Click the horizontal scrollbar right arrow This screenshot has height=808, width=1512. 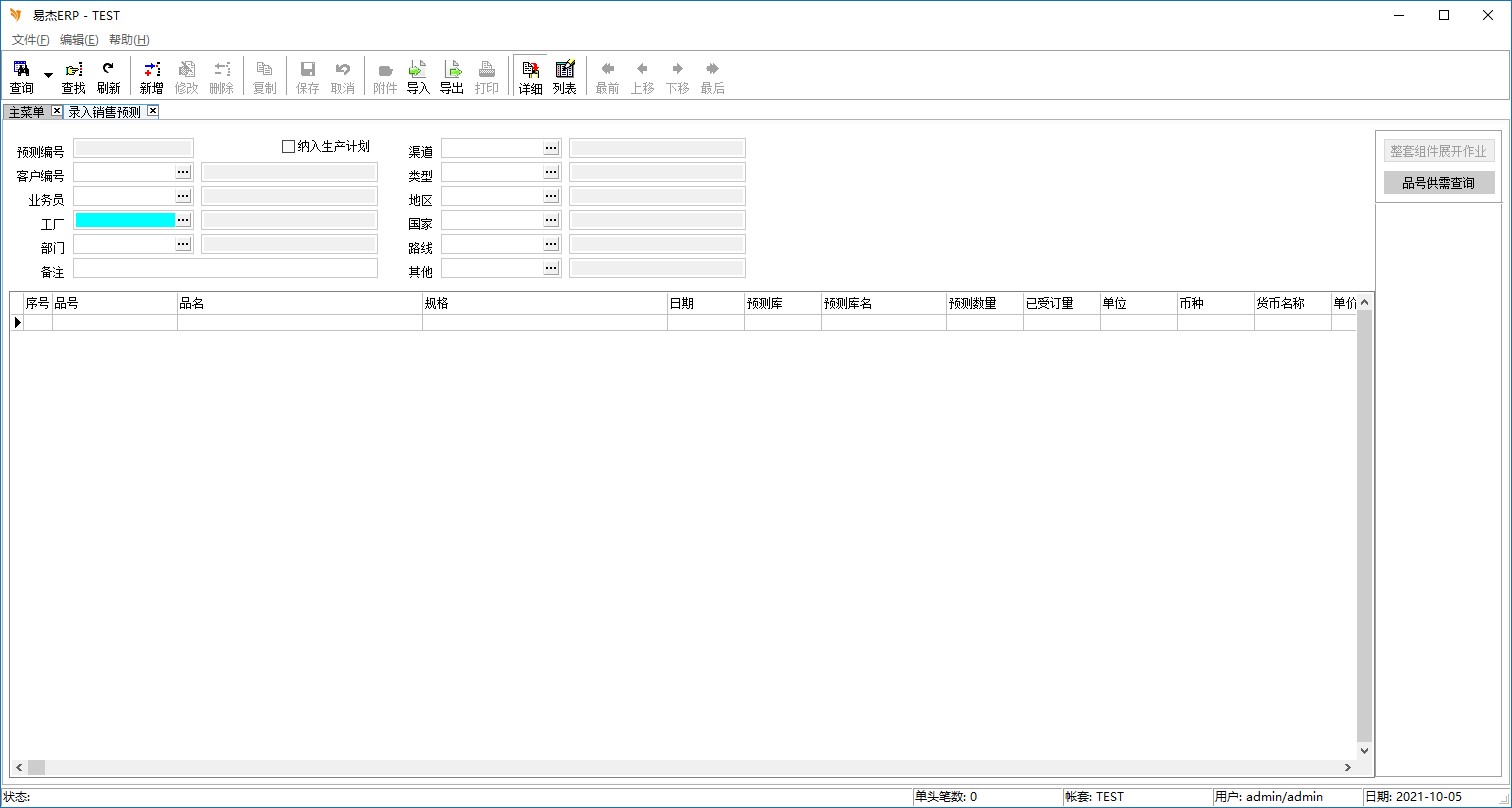[1348, 767]
